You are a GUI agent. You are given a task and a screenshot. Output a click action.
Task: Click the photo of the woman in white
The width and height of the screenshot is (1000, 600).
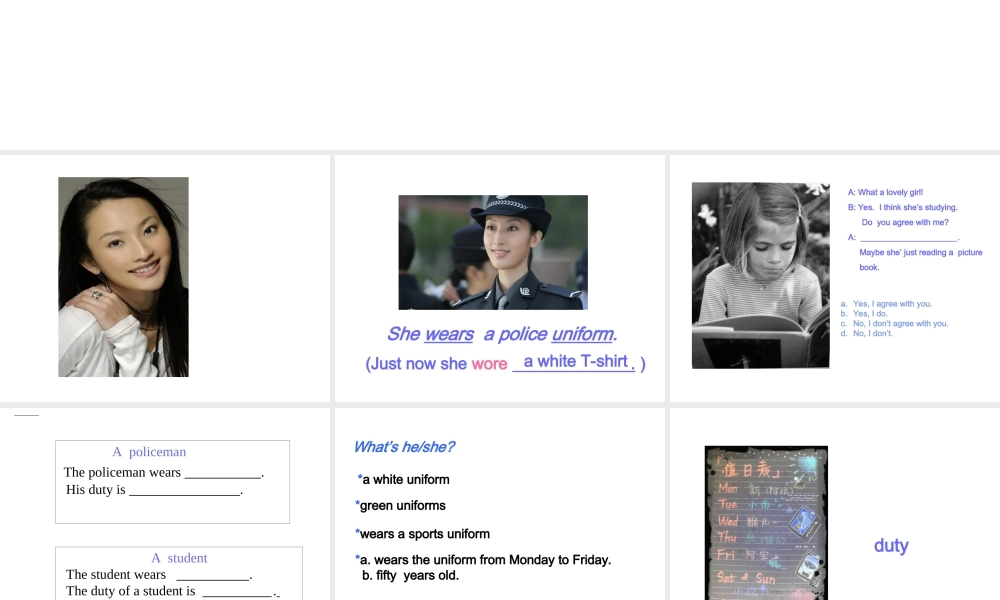[123, 277]
